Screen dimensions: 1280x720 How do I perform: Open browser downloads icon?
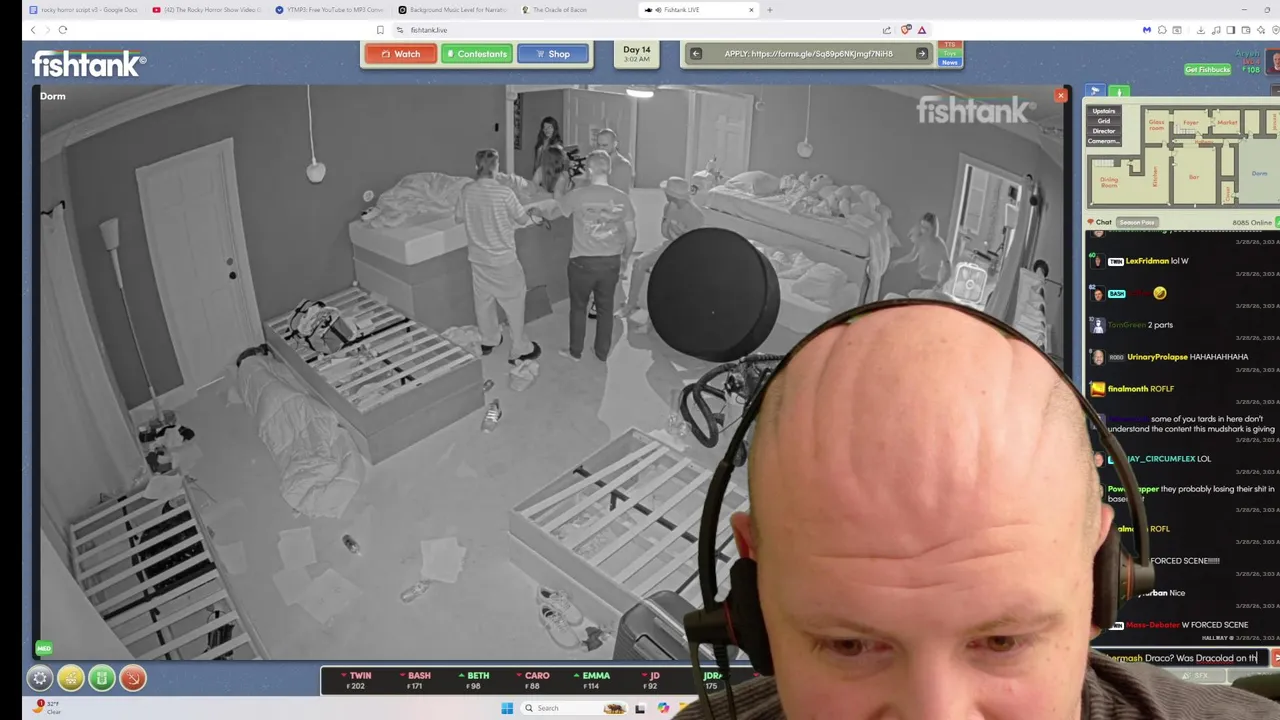1200,30
